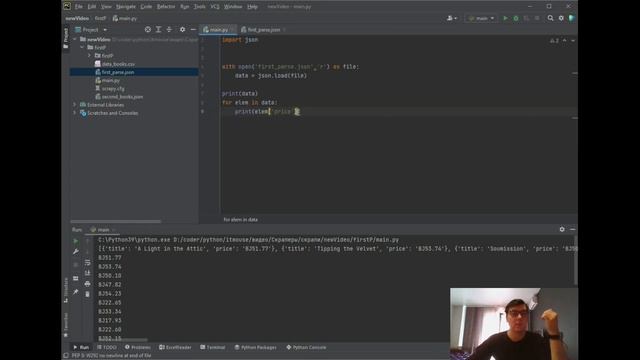Open Search Everywhere magnifier icon
The height and width of the screenshot is (360, 640).
pos(550,18)
